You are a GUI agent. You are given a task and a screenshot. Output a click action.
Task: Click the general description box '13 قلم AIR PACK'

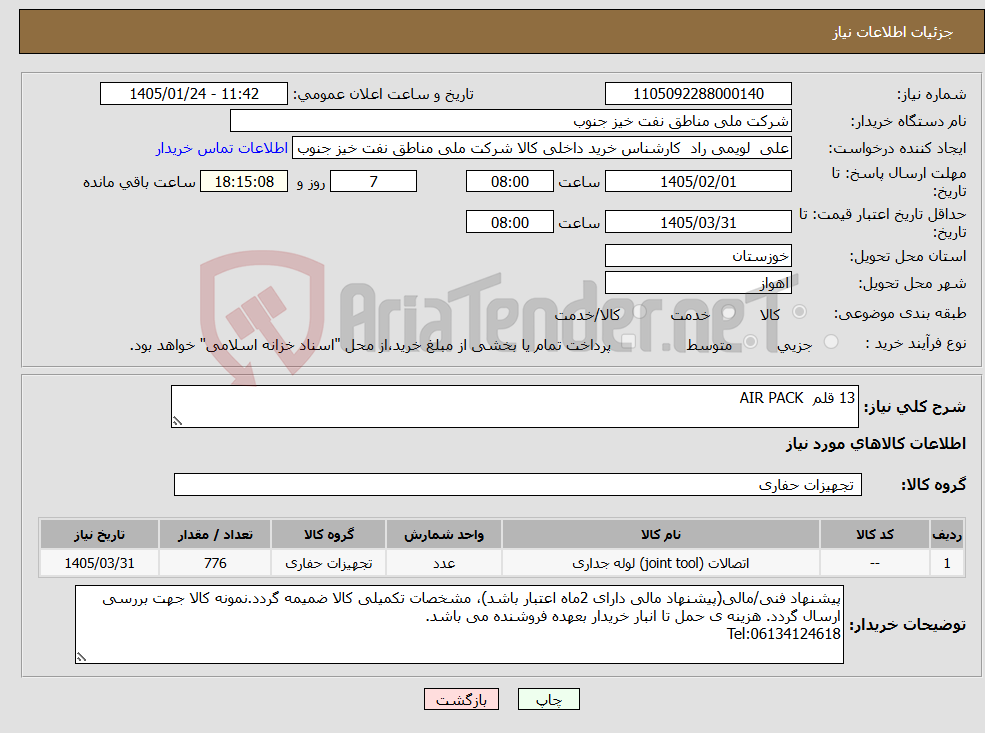[514, 406]
